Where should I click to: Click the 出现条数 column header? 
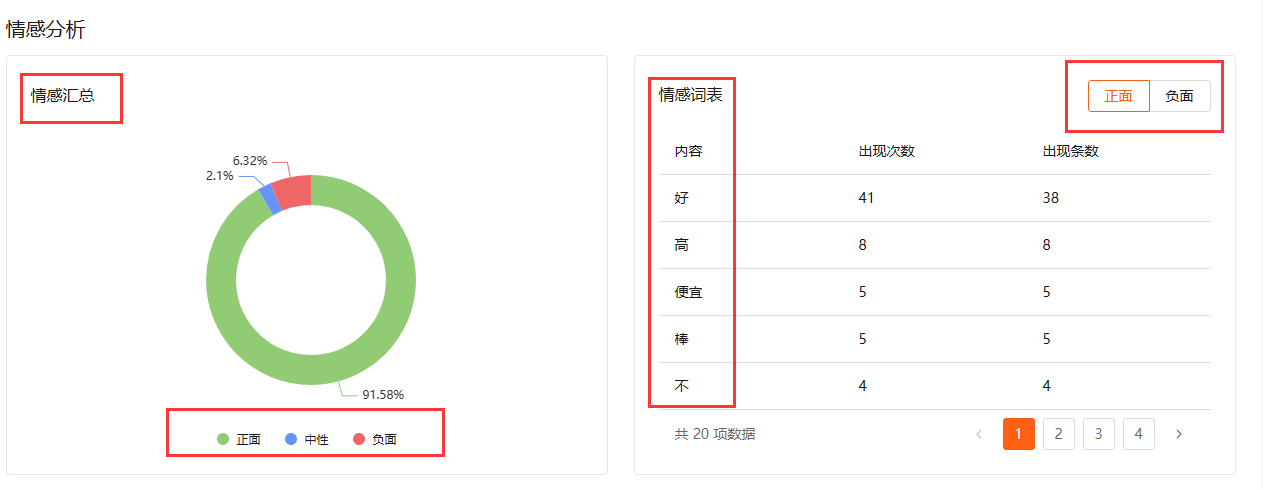[x=1070, y=152]
